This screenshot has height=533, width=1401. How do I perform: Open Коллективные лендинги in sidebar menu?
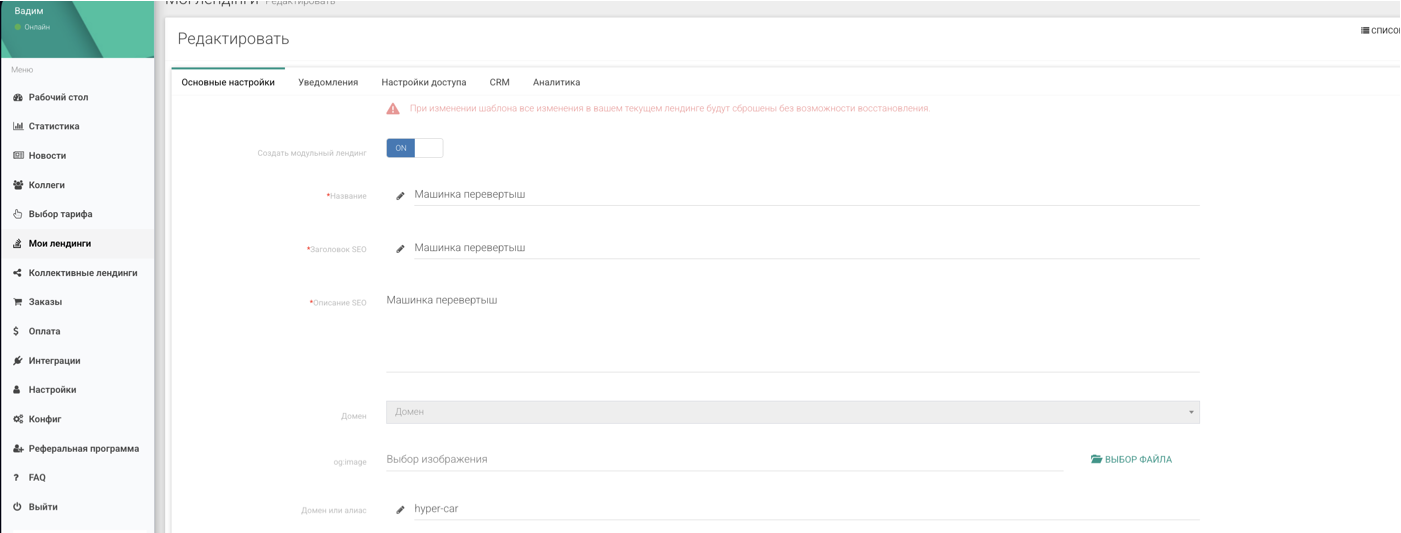(83, 273)
